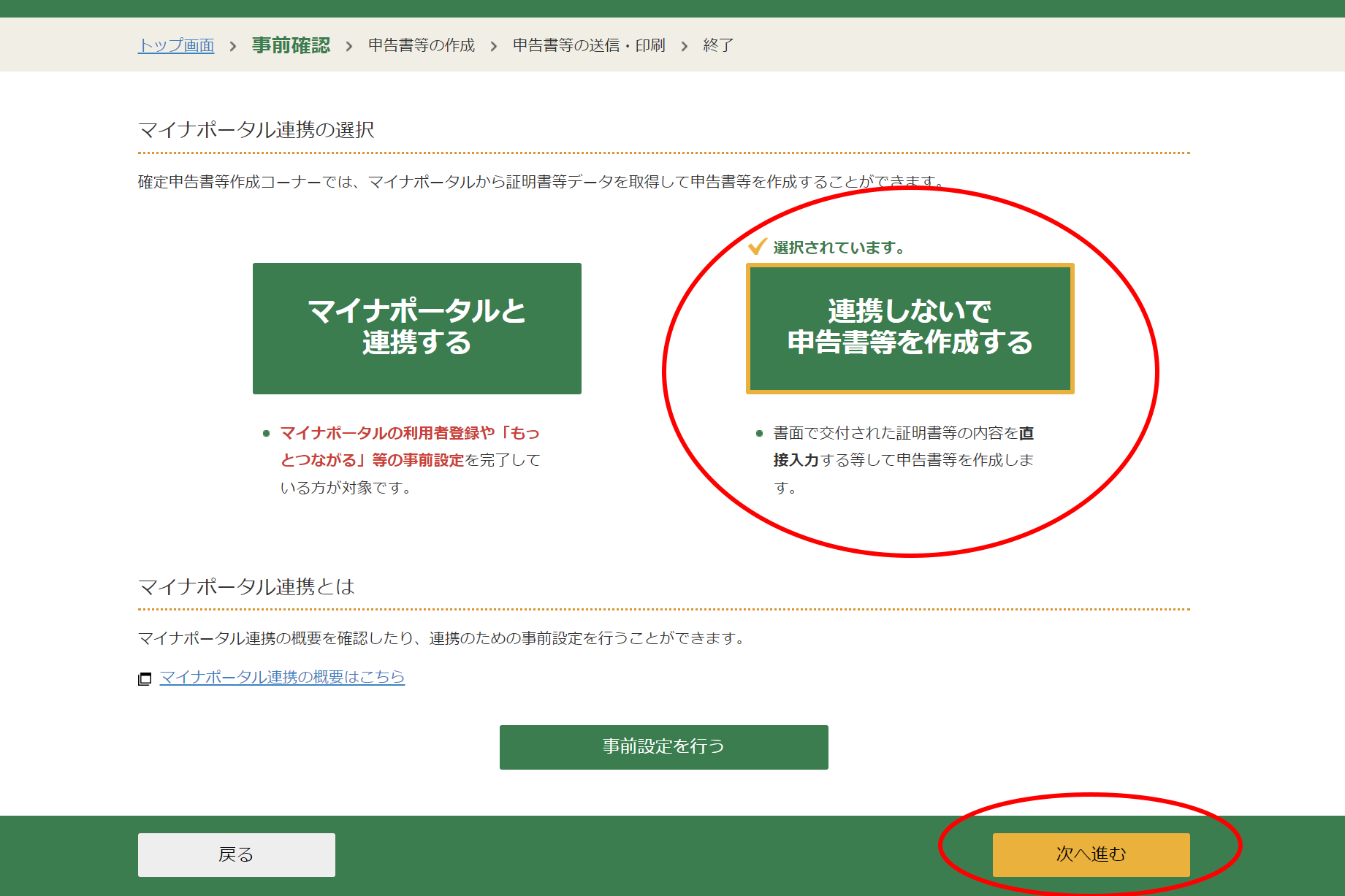Click the red マイナポータルの利用者登録 bullet text
The image size is (1345, 896).
pos(409,446)
